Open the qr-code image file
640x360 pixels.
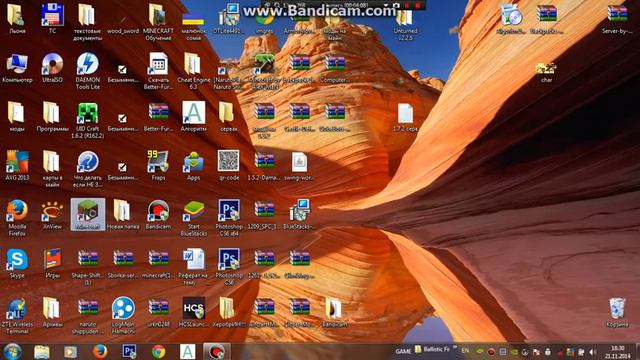[229, 165]
